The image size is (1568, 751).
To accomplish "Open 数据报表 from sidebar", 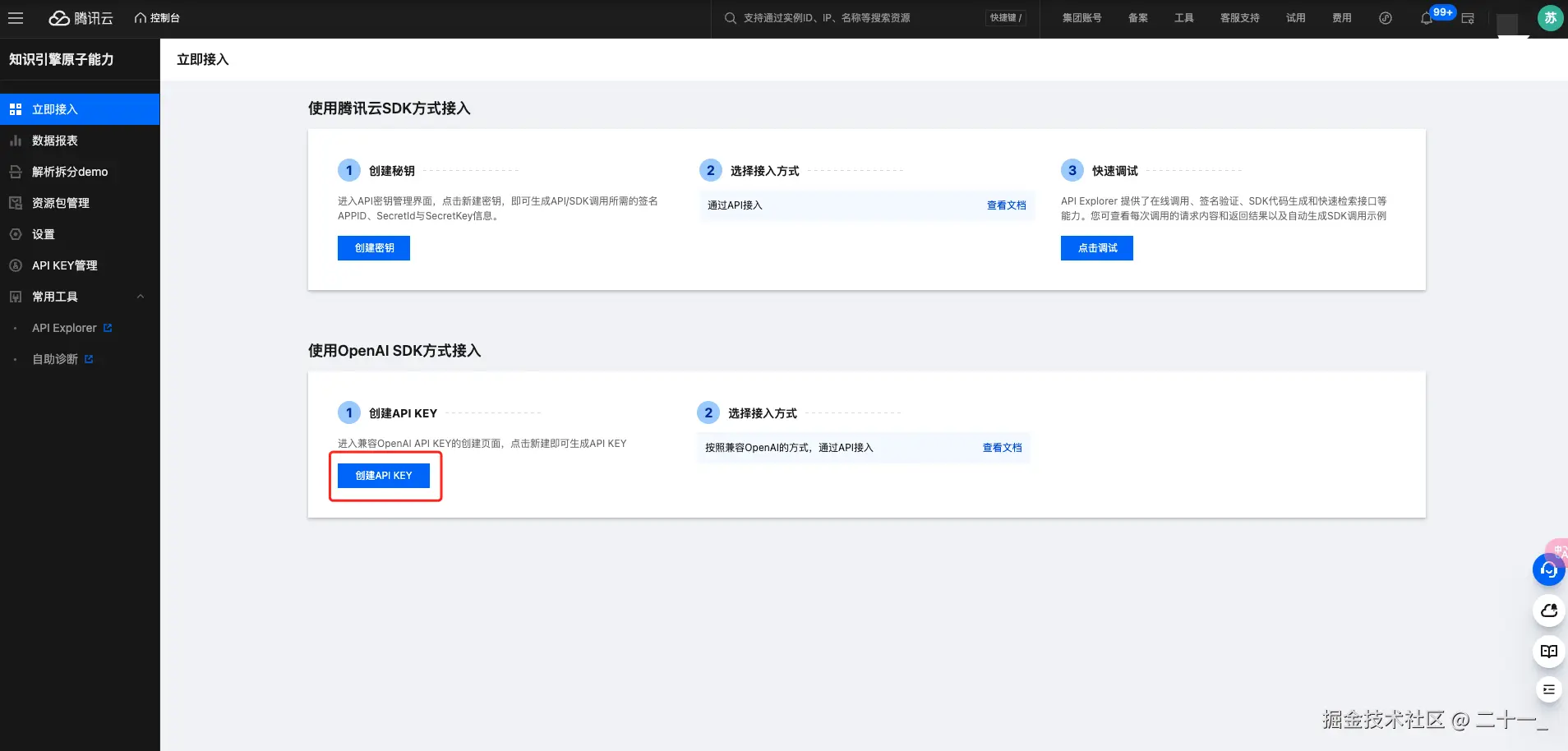I will click(80, 141).
